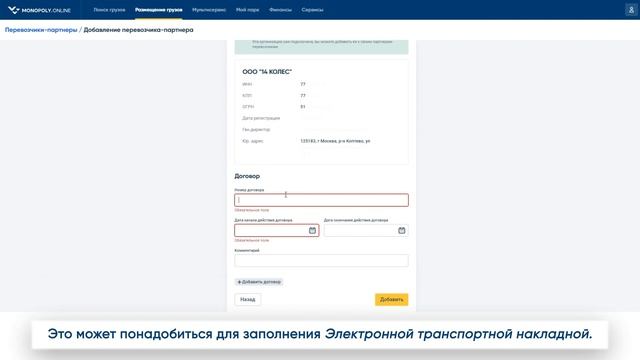Image resolution: width=640 pixels, height=360 pixels.
Task: Open the Сервисы menu
Action: coord(313,10)
